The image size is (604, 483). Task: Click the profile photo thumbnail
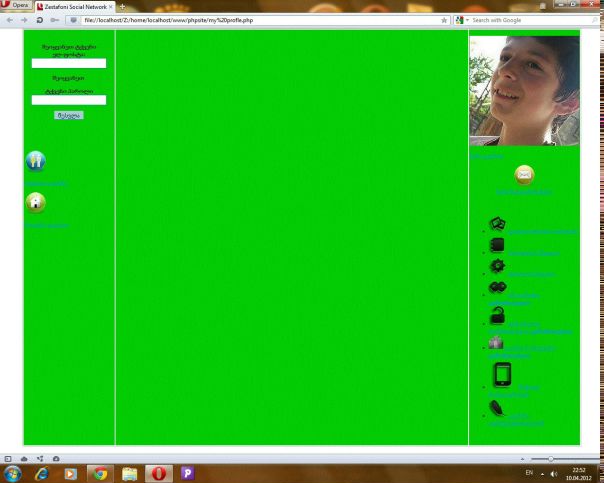pos(524,91)
